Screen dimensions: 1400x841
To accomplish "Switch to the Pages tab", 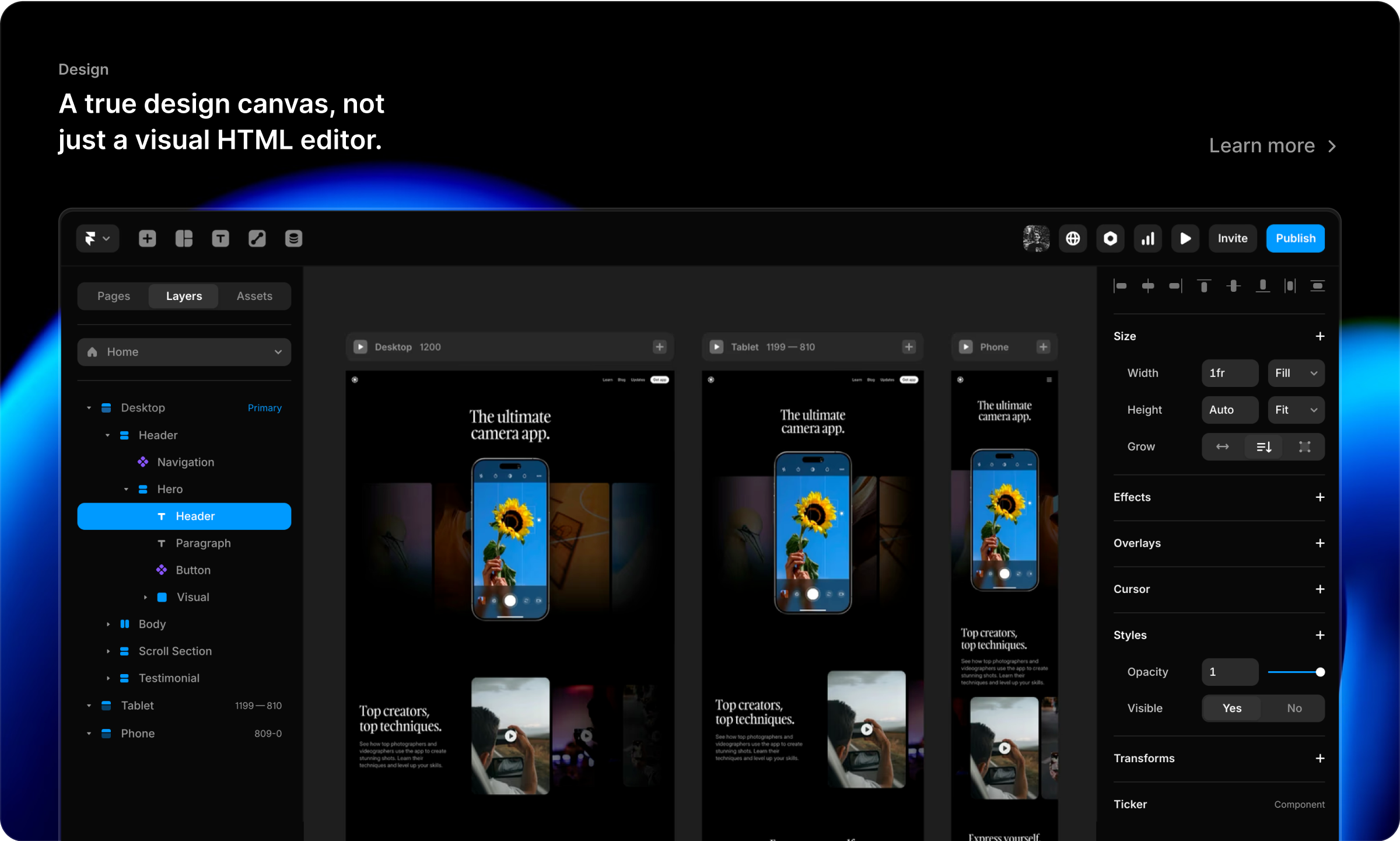I will pos(114,296).
